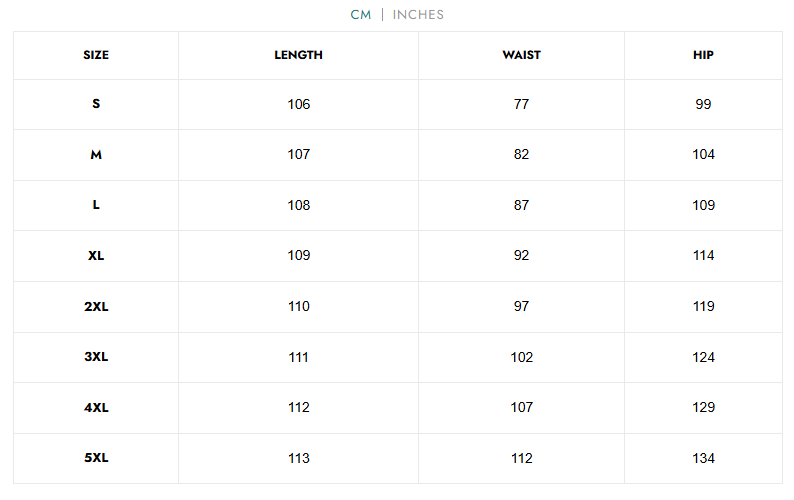Select the S size row label

(96, 104)
